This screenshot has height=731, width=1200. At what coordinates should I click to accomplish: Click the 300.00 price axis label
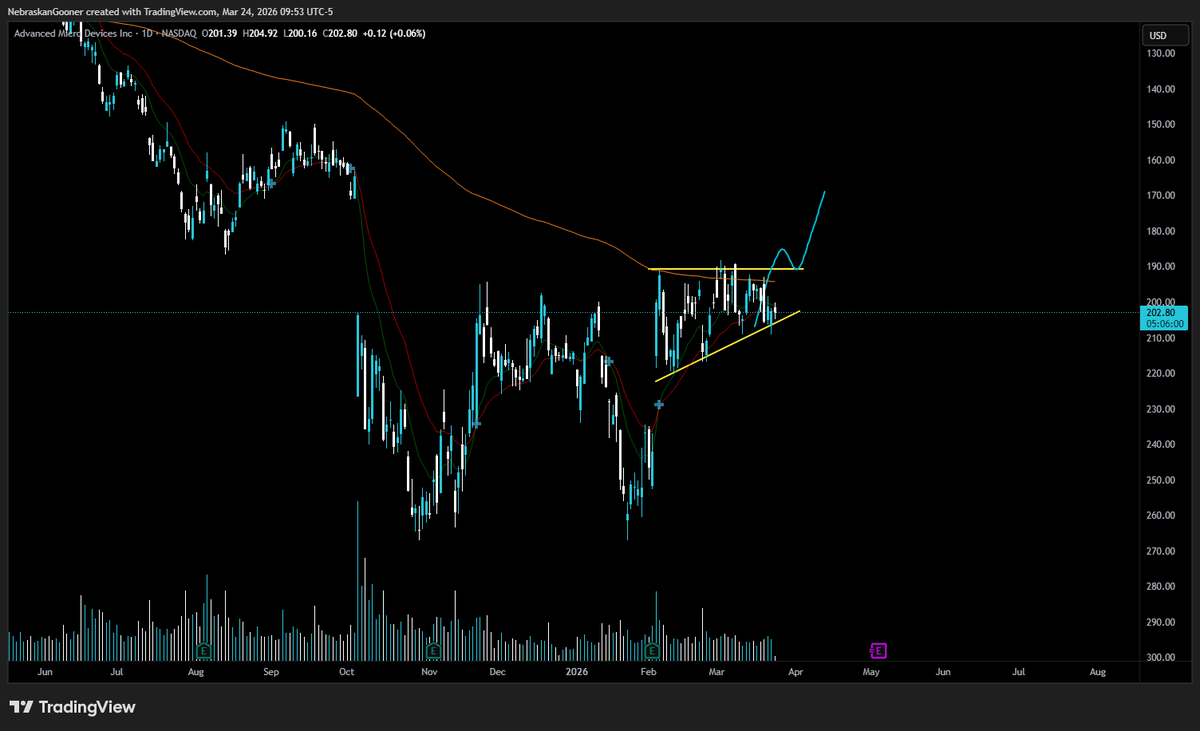pyautogui.click(x=1162, y=658)
